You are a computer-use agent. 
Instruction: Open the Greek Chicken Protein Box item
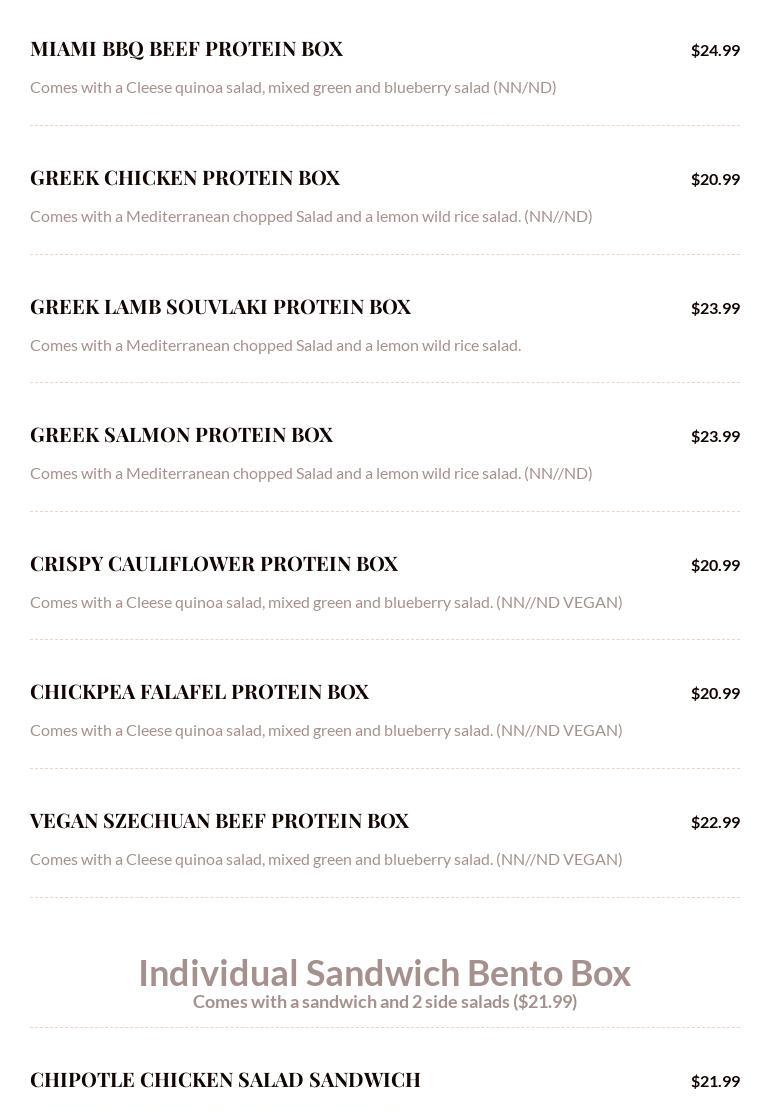pos(185,178)
